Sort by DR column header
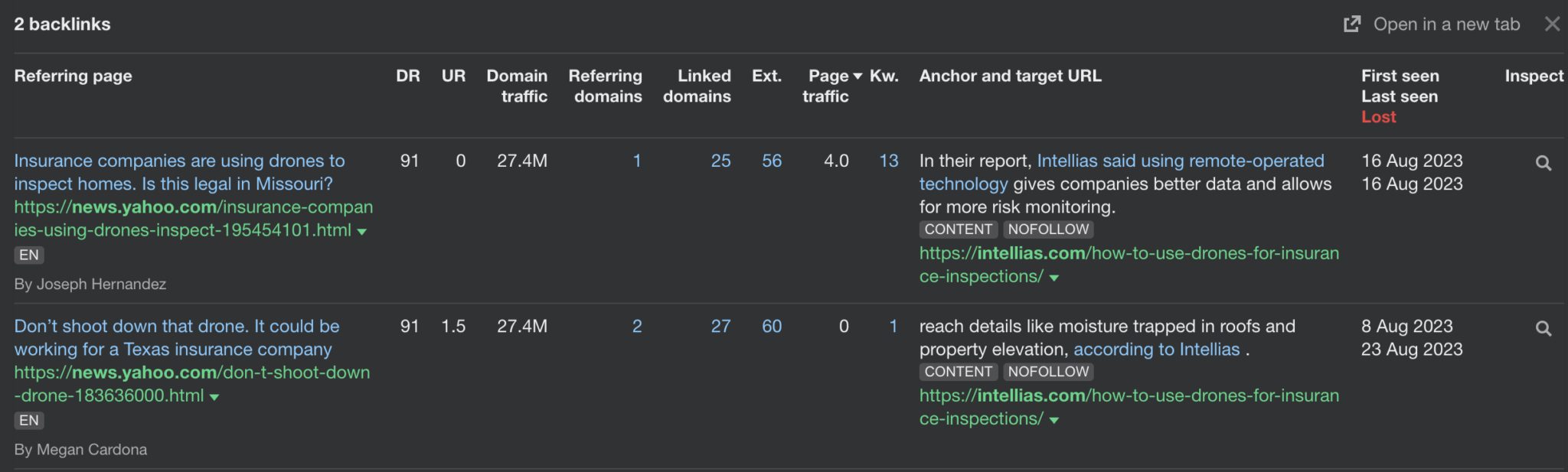This screenshot has width=1568, height=472. (408, 76)
